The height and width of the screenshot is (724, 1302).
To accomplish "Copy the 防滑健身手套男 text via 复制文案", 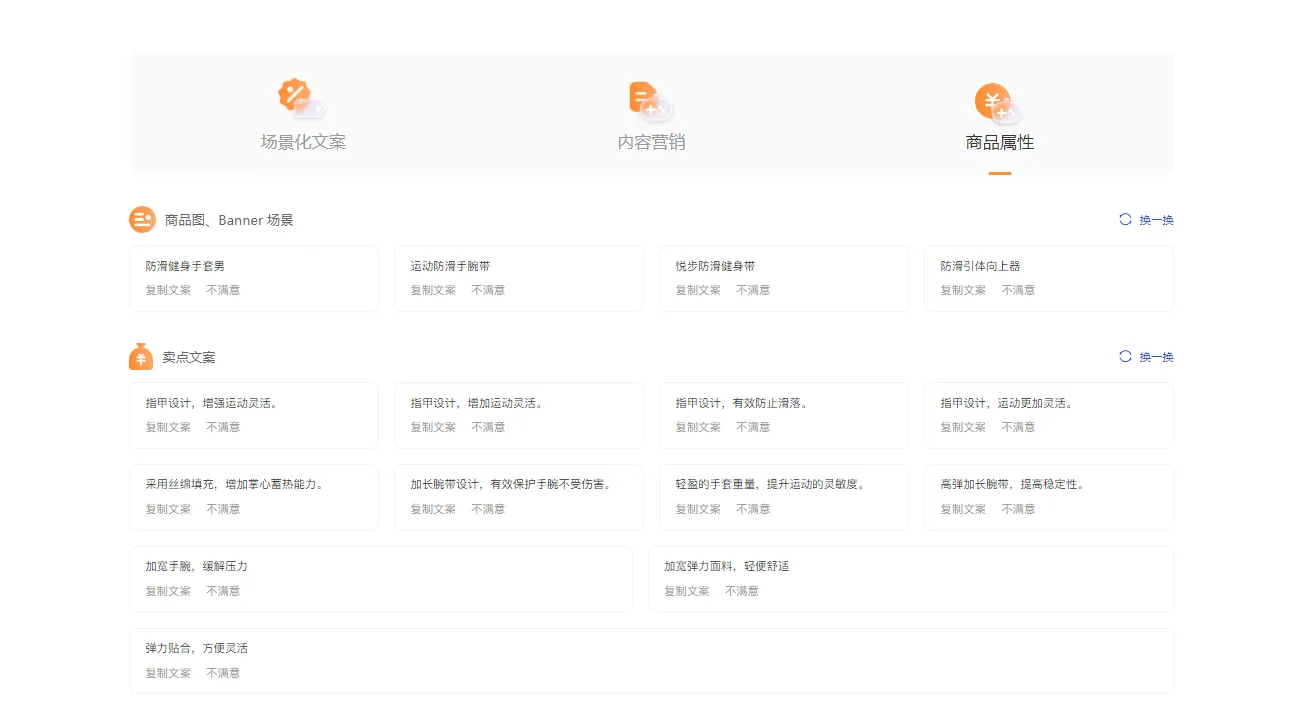I will click(168, 290).
